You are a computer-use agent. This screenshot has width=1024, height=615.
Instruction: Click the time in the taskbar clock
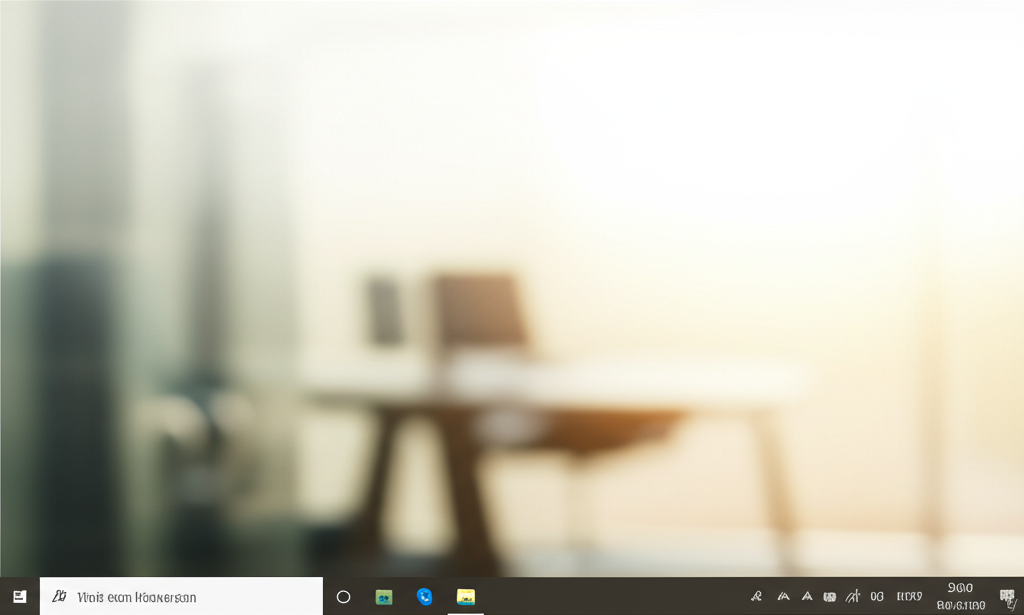[960, 588]
